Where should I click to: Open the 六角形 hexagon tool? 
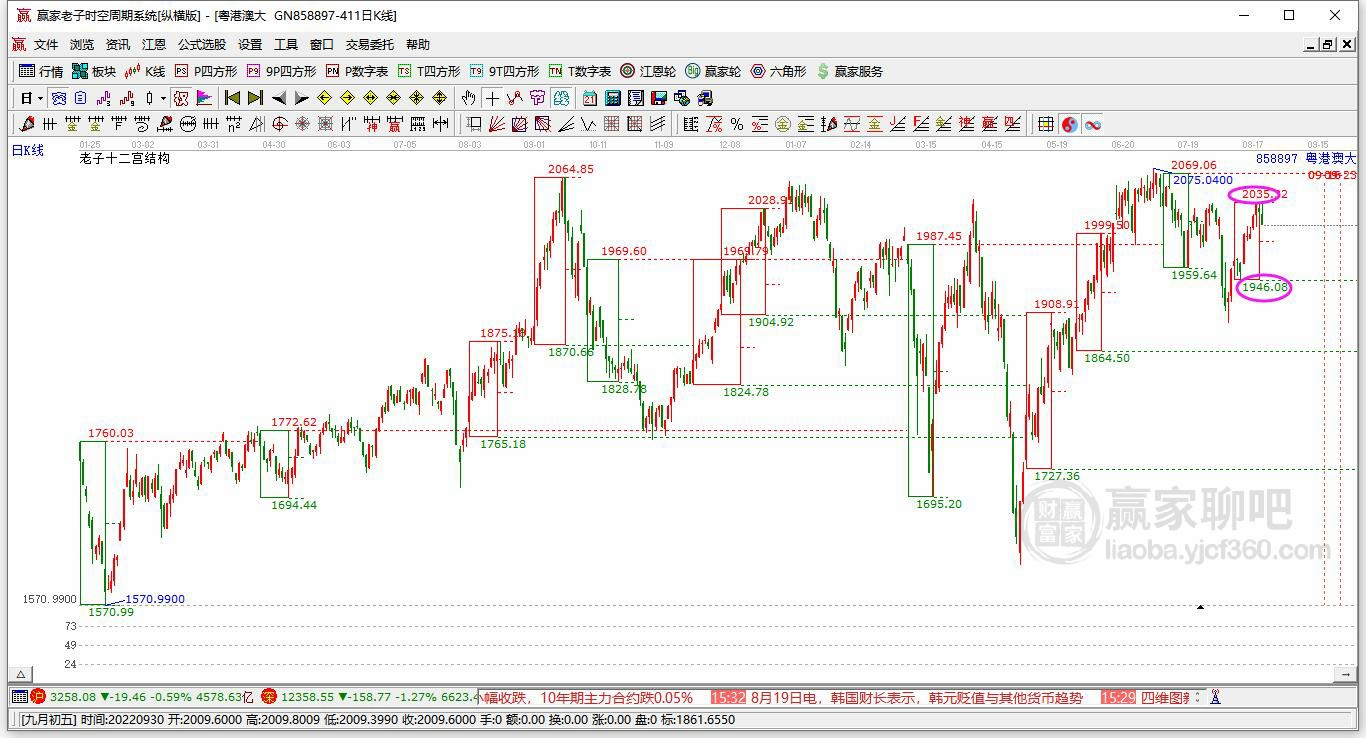click(x=779, y=71)
